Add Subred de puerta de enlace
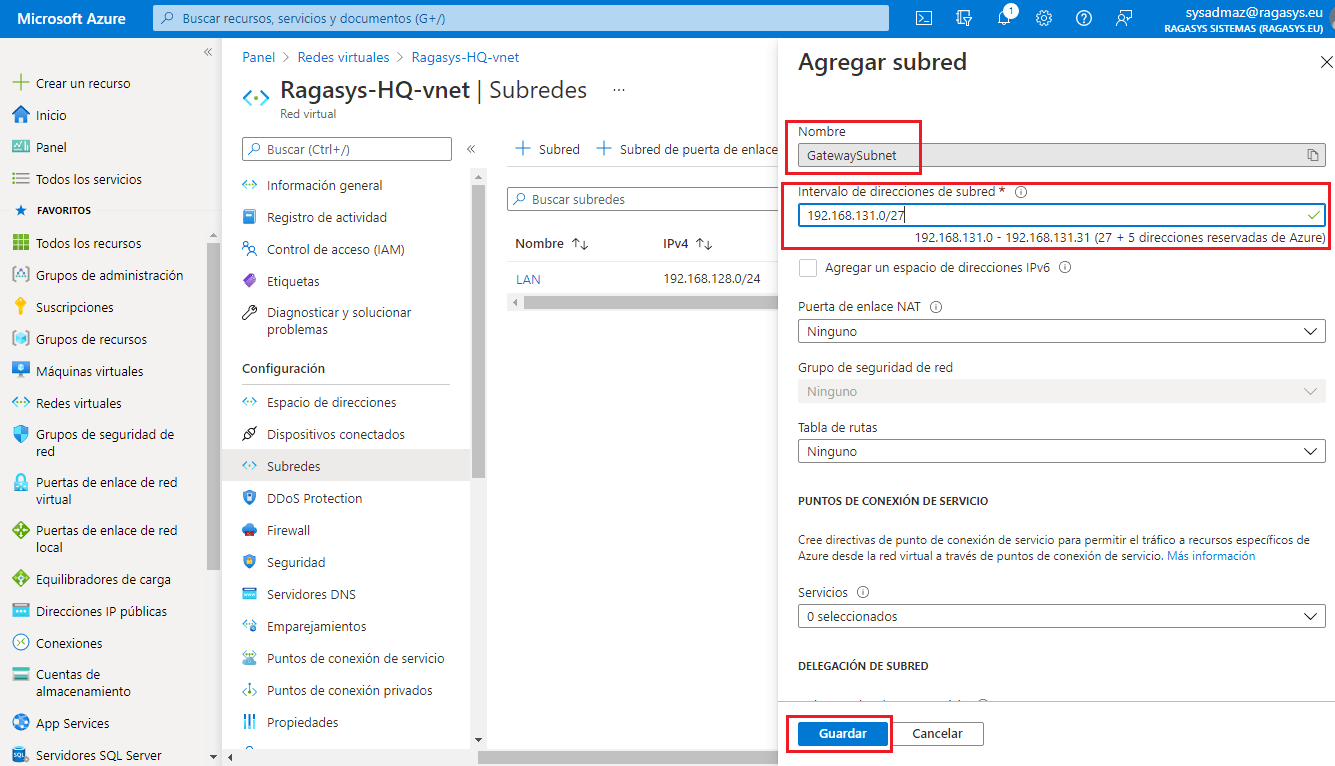1335x766 pixels. click(x=687, y=149)
